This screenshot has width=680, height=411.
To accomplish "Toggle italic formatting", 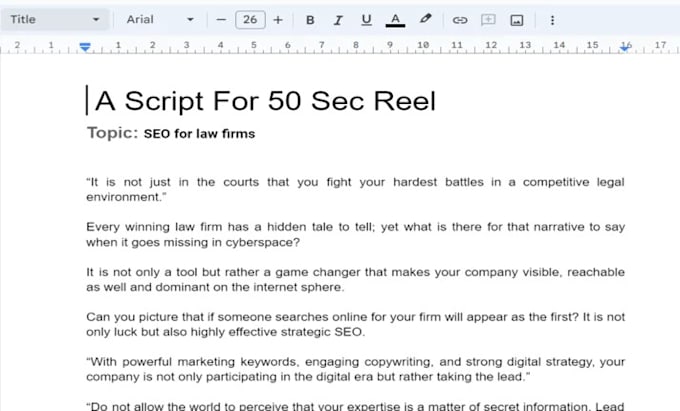I will point(338,19).
